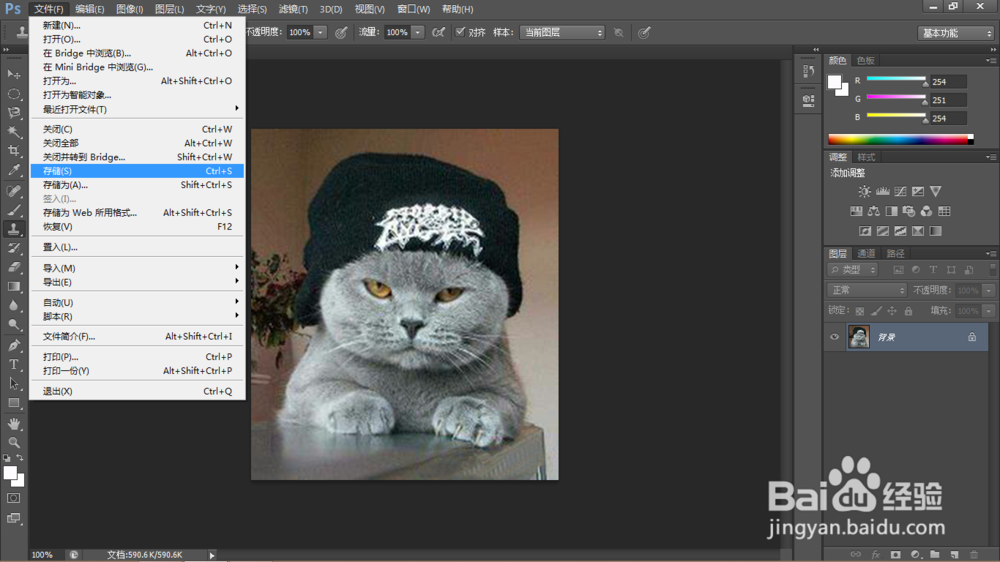
Task: Create a new layer from Layers footer
Action: click(954, 554)
